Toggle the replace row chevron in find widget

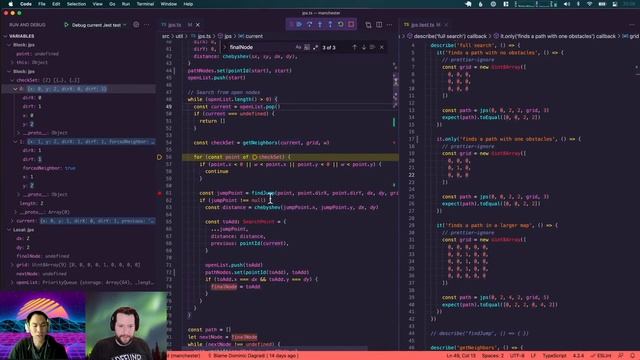tap(224, 47)
